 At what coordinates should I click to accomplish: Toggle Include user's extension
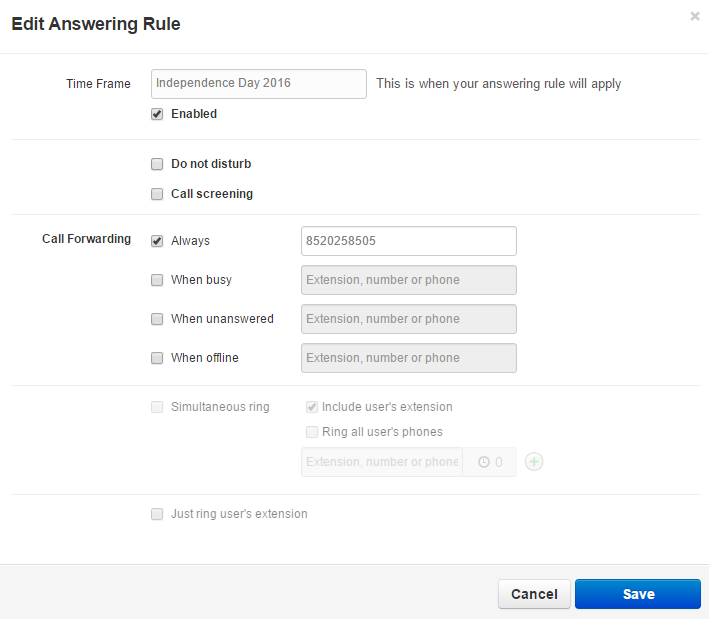pyautogui.click(x=312, y=407)
